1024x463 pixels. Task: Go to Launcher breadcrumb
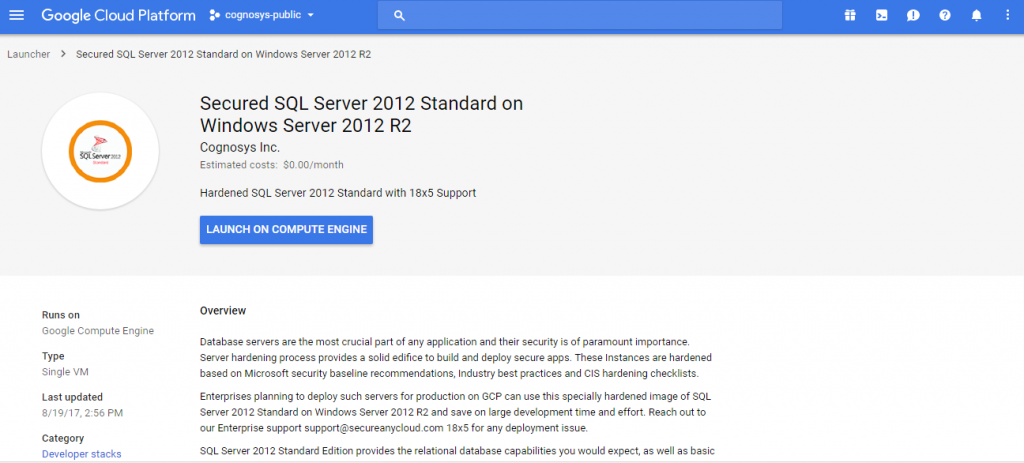28,54
